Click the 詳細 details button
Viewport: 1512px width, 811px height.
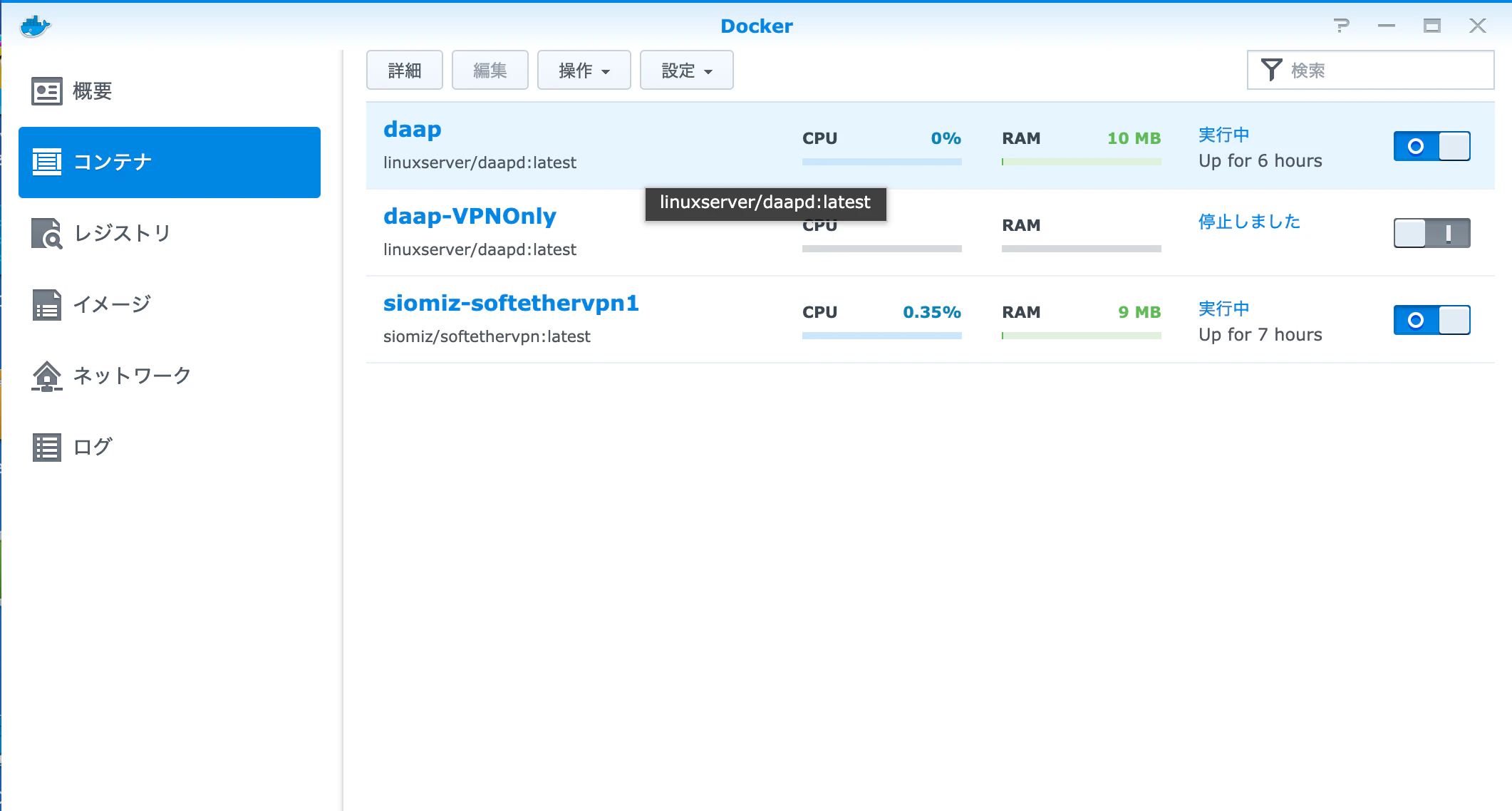tap(405, 70)
